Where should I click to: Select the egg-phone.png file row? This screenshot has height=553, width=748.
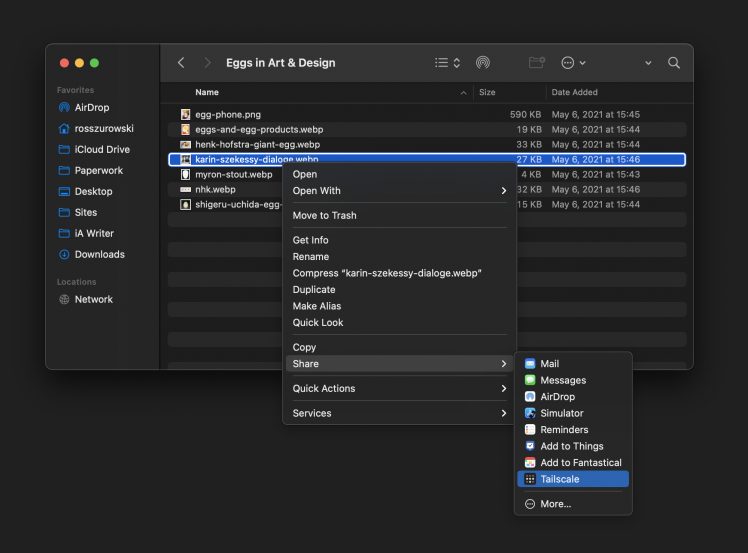tap(228, 114)
